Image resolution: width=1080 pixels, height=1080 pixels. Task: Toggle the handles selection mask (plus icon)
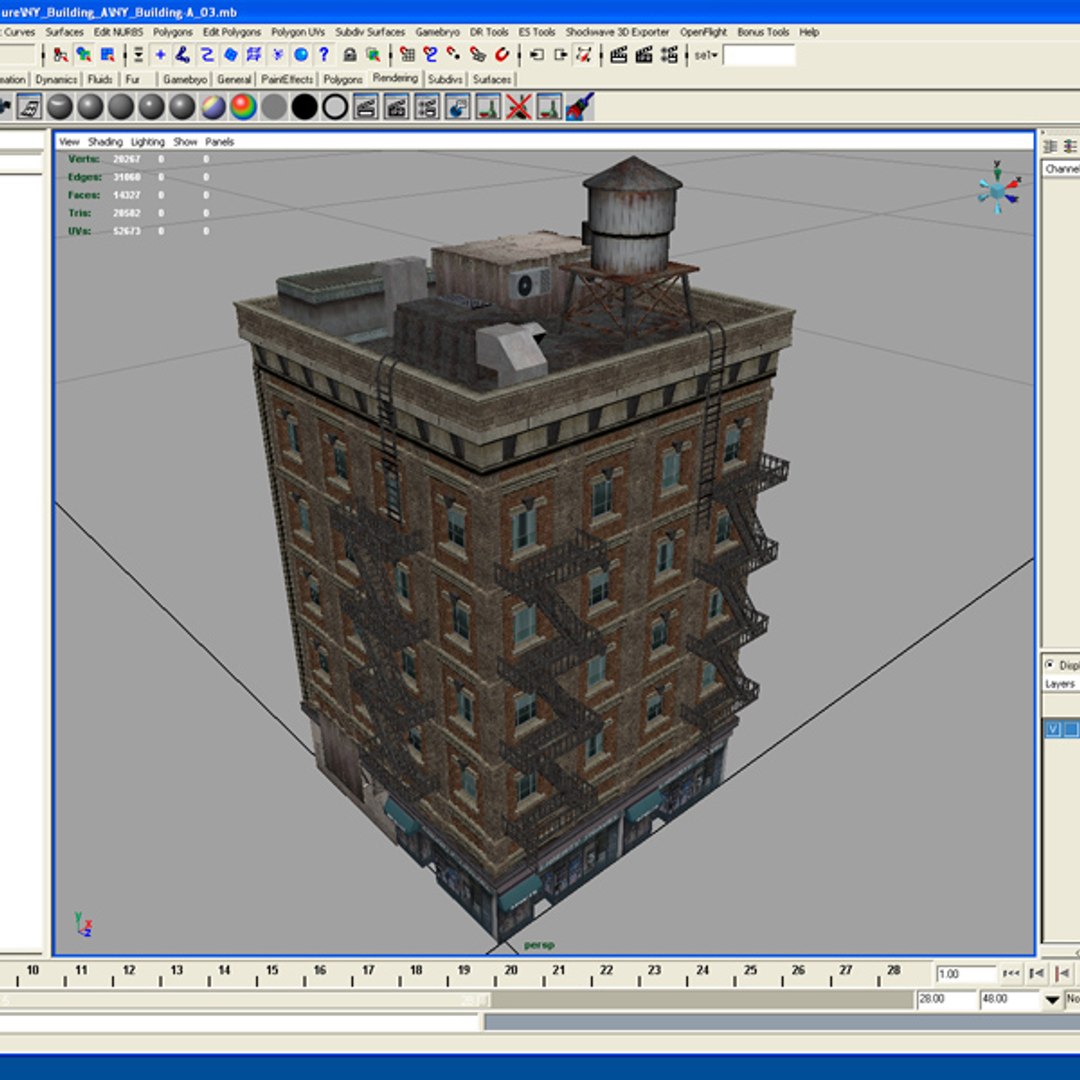tap(160, 54)
